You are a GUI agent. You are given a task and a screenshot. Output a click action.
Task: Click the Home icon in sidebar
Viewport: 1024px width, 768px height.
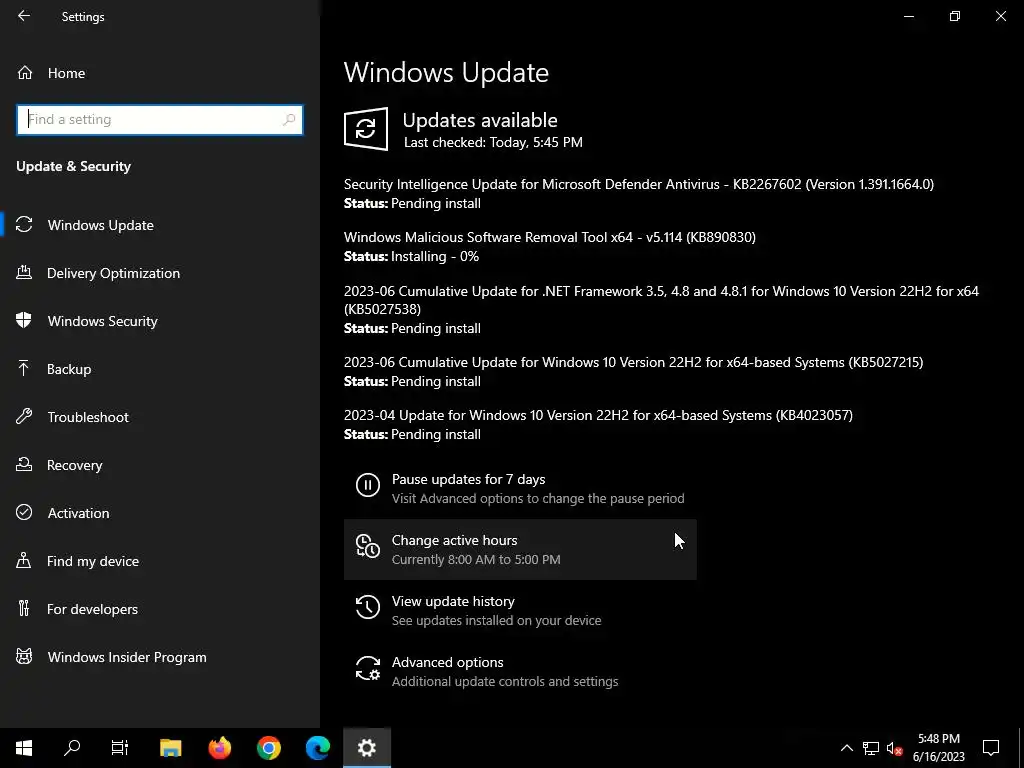(x=25, y=73)
